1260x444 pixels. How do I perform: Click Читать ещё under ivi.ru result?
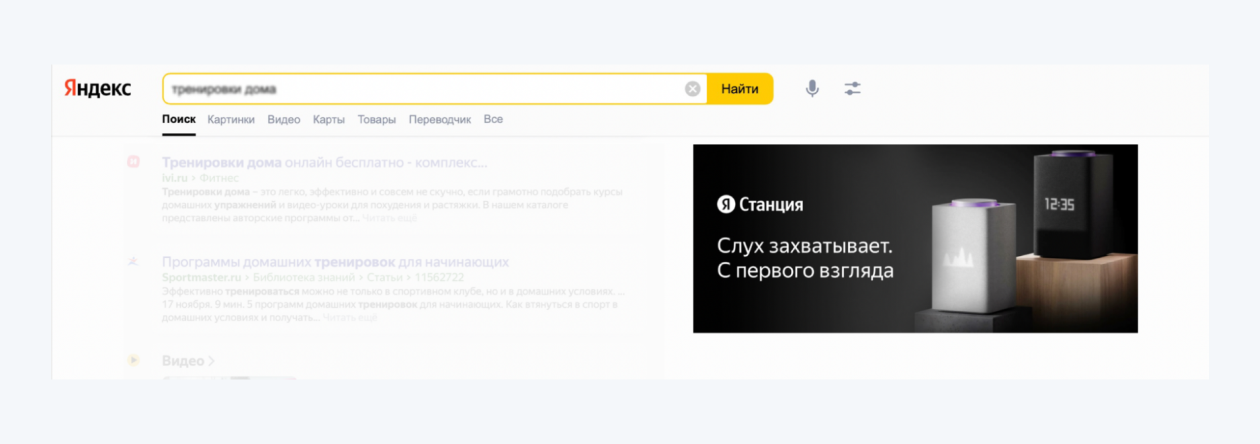tap(389, 217)
